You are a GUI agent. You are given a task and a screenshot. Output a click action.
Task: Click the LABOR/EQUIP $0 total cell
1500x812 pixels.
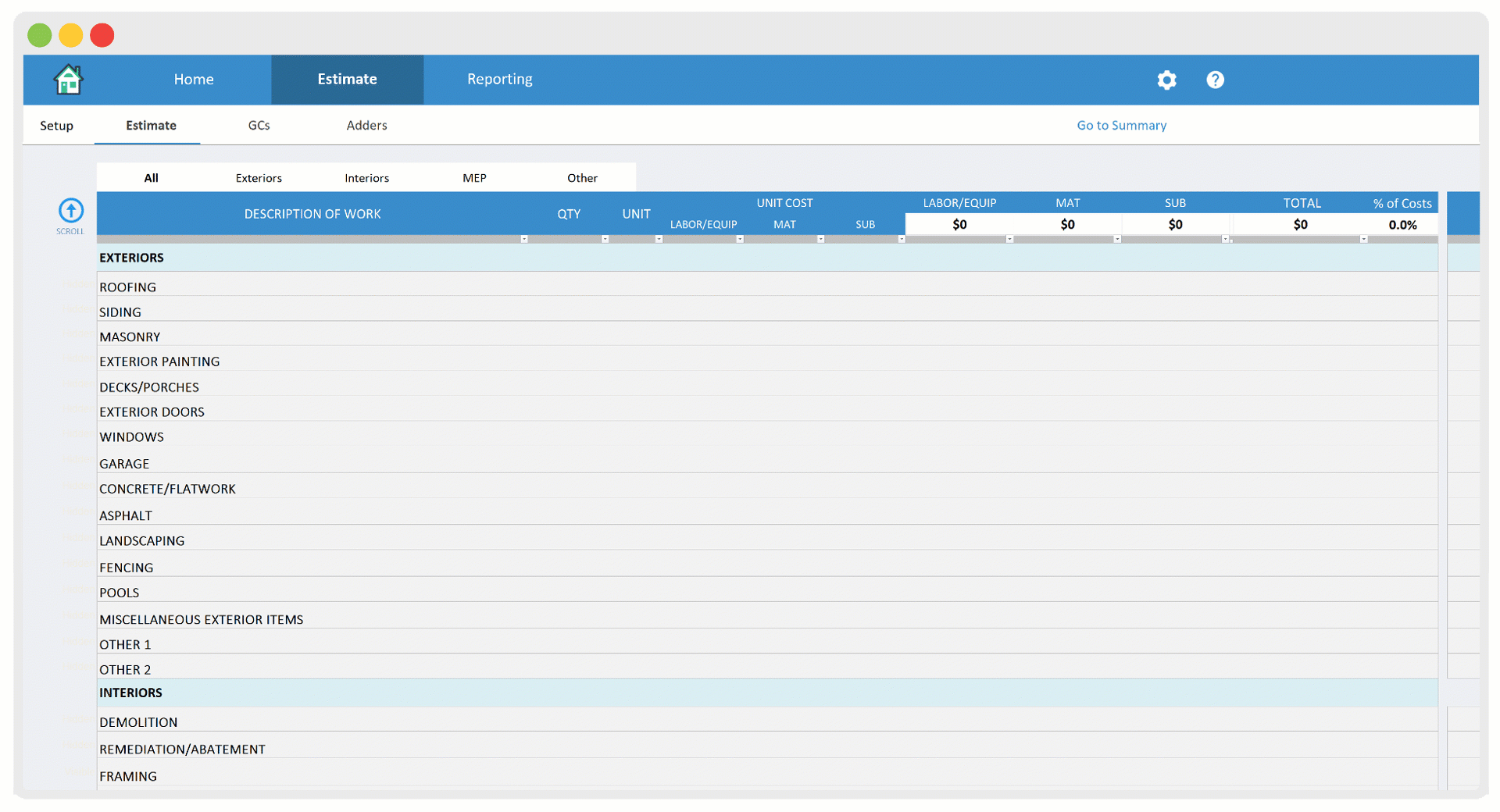[x=959, y=224]
